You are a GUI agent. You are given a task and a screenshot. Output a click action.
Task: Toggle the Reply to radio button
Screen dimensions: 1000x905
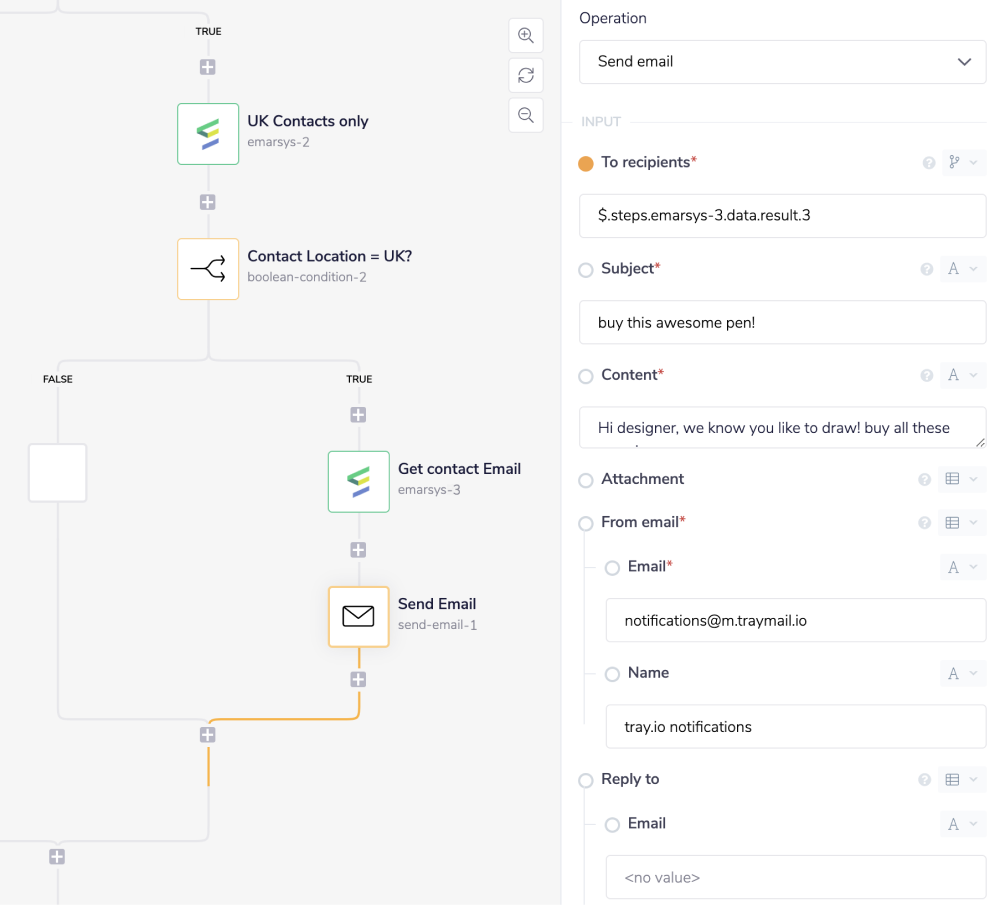click(x=586, y=780)
